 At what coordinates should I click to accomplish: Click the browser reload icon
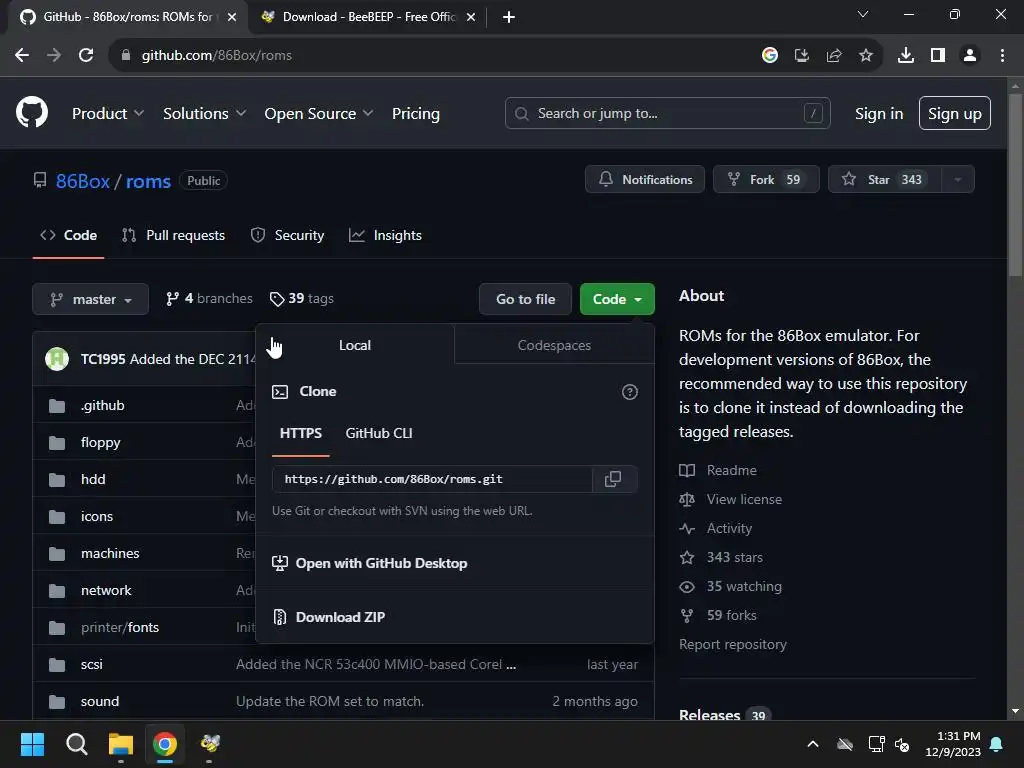click(86, 56)
